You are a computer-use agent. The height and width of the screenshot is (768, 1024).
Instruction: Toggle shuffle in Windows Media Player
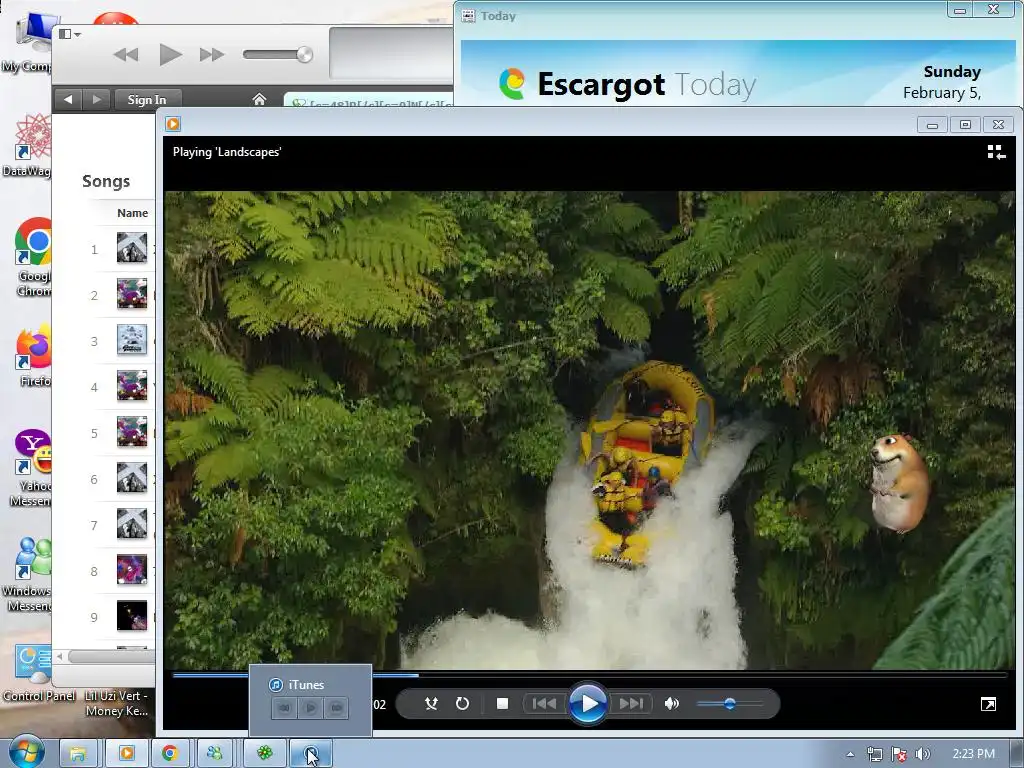coord(431,703)
